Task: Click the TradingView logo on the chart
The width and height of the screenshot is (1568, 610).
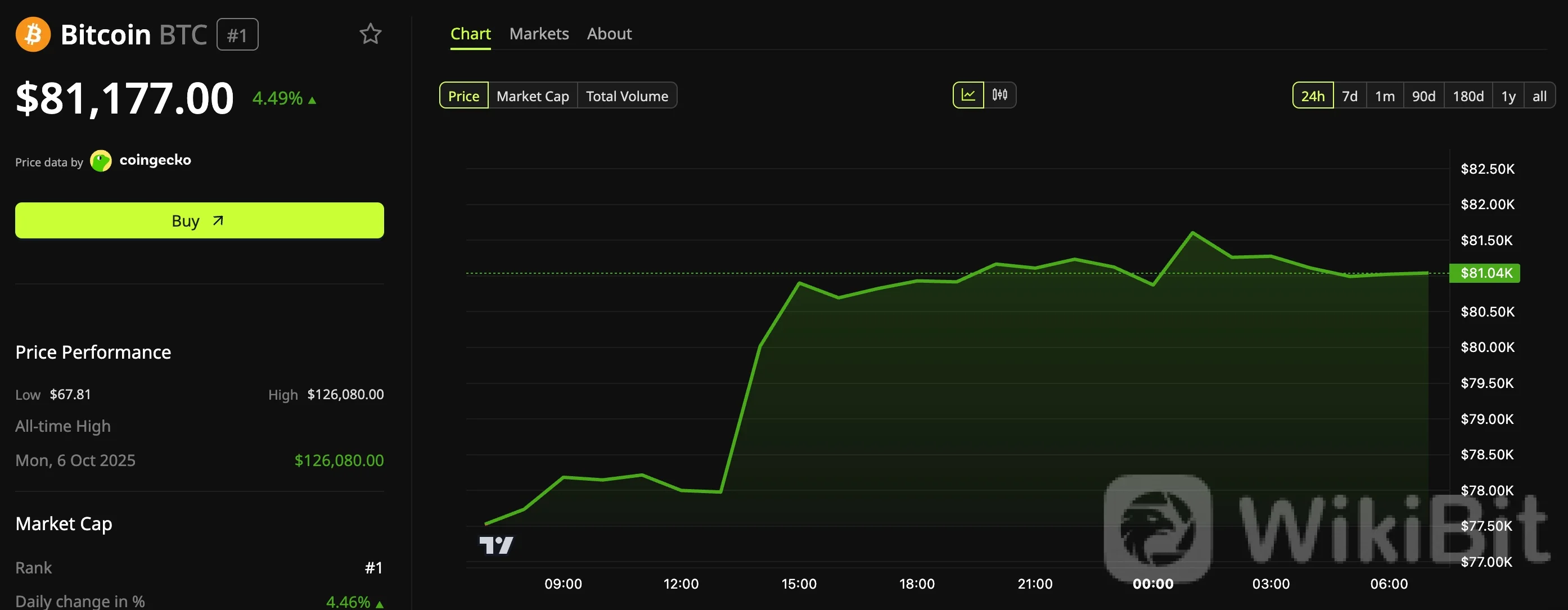Action: tap(496, 545)
